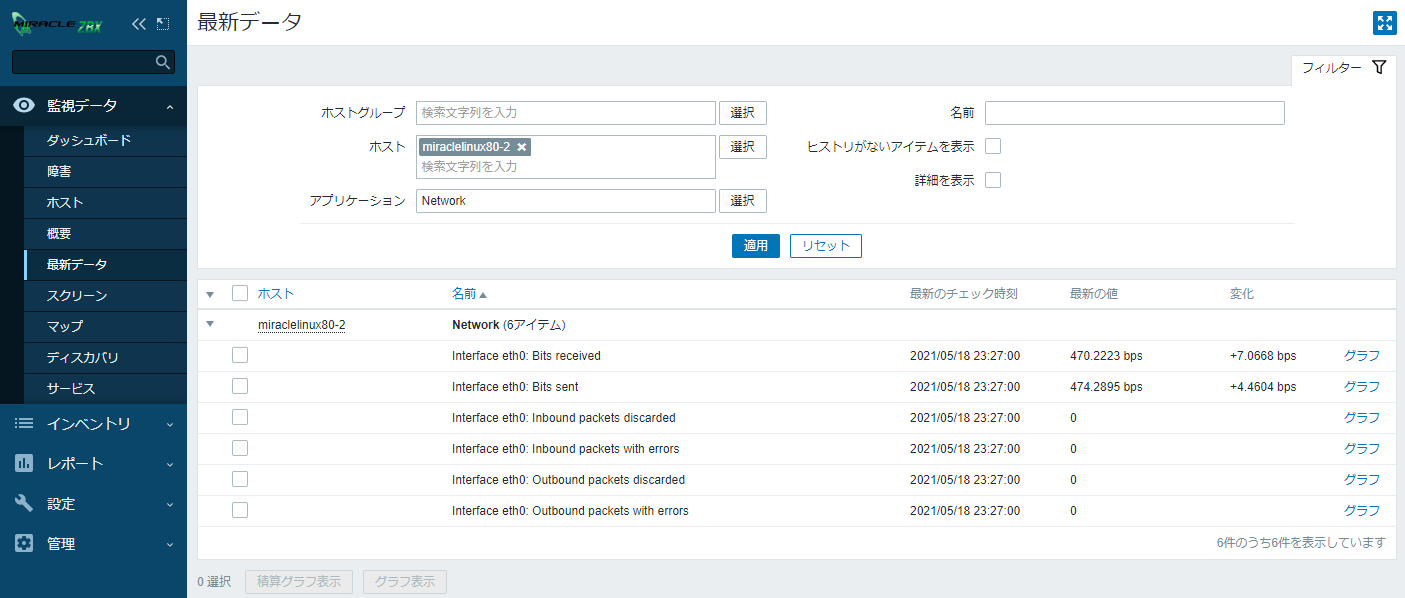
Task: Click the 名前 filter input field
Action: pos(1134,113)
